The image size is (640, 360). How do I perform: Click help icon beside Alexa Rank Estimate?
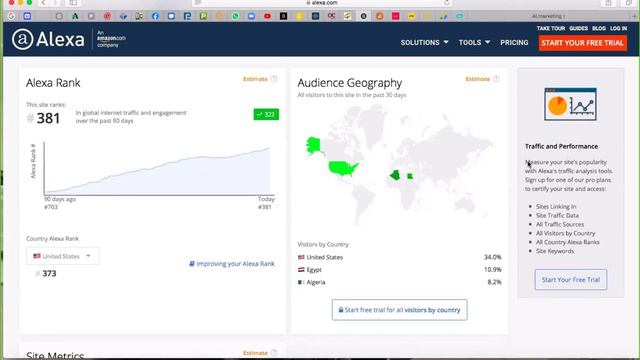pos(274,79)
